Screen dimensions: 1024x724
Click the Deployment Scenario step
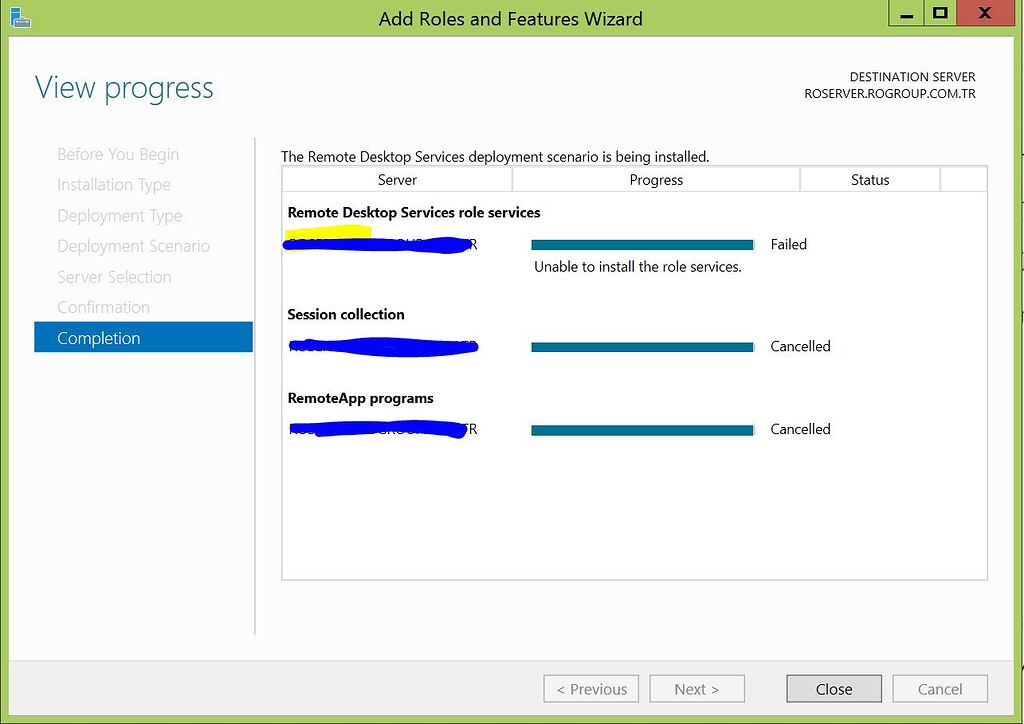(x=133, y=246)
